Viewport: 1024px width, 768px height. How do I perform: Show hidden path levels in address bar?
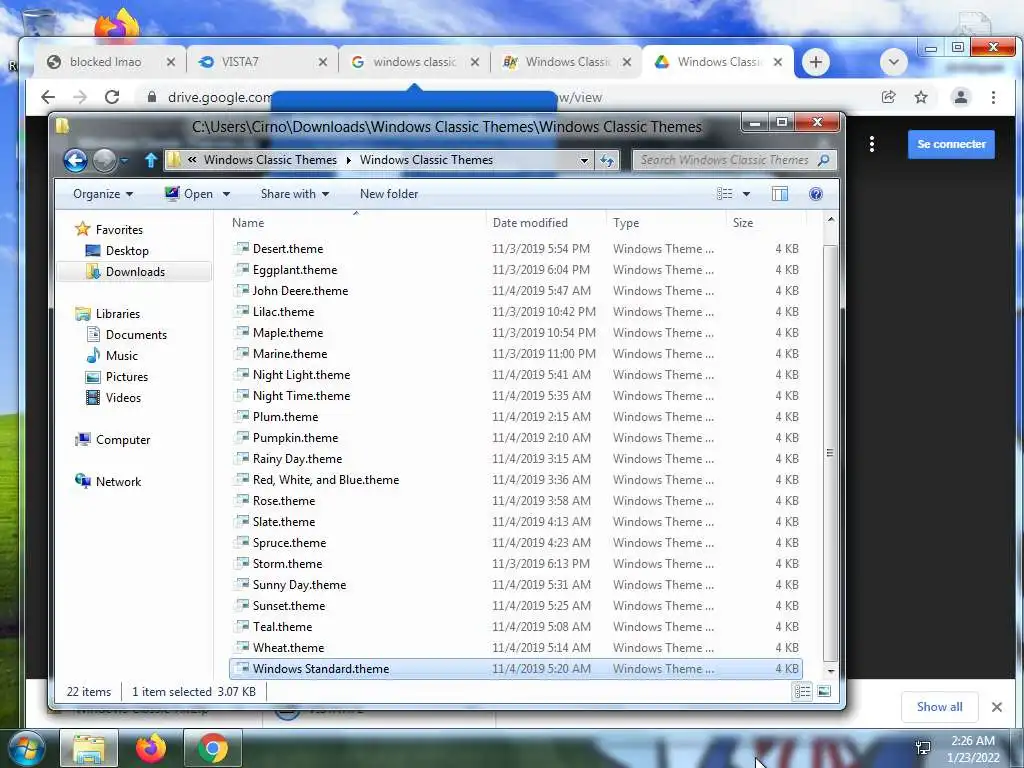(192, 159)
